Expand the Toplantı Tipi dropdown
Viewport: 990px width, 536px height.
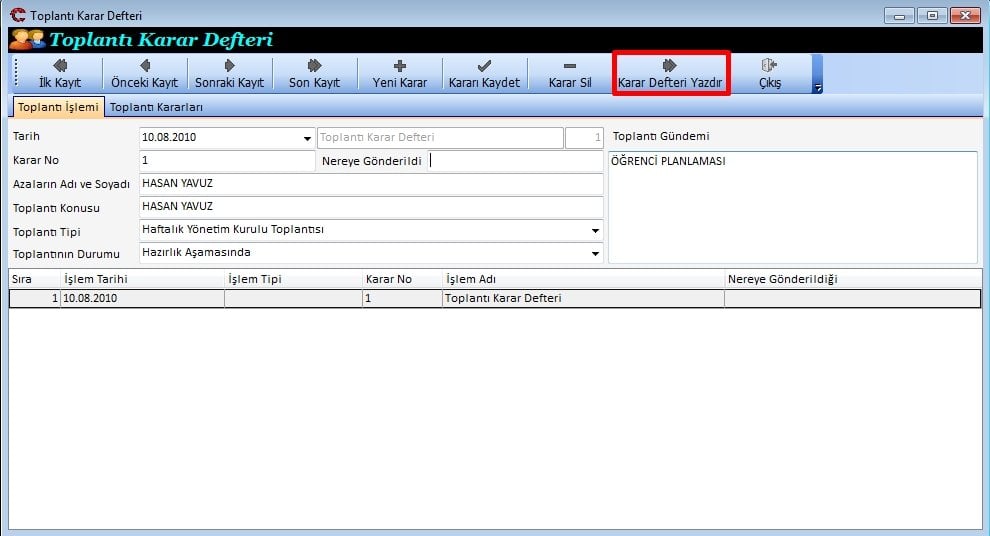point(596,231)
